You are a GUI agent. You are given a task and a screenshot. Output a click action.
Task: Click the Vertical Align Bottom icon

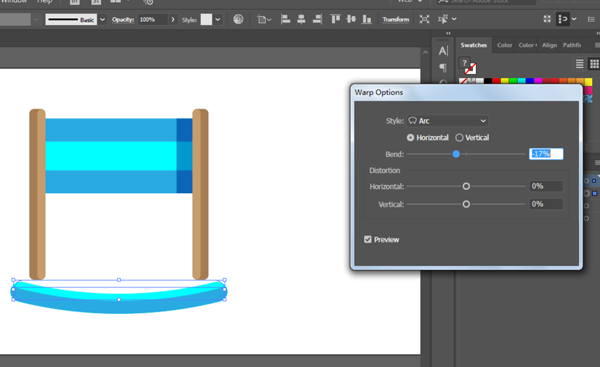coord(367,19)
